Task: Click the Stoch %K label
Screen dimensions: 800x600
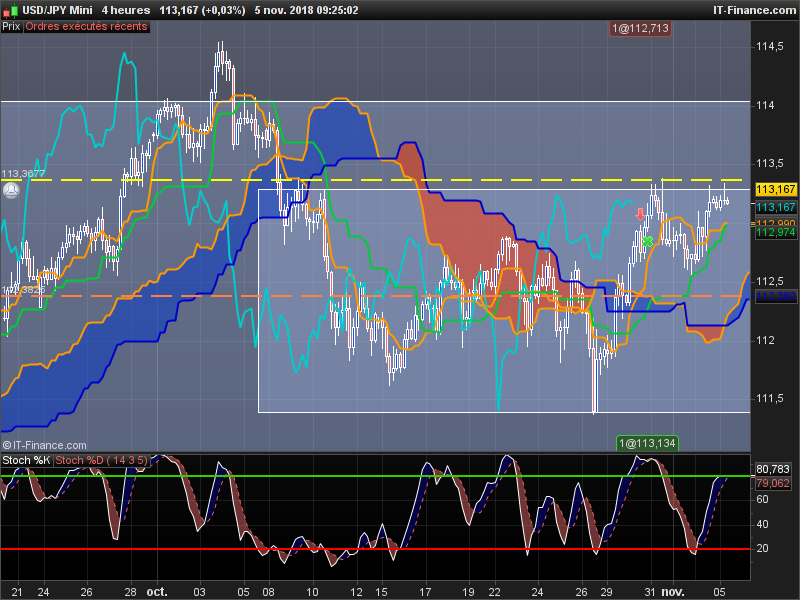Action: [26, 460]
